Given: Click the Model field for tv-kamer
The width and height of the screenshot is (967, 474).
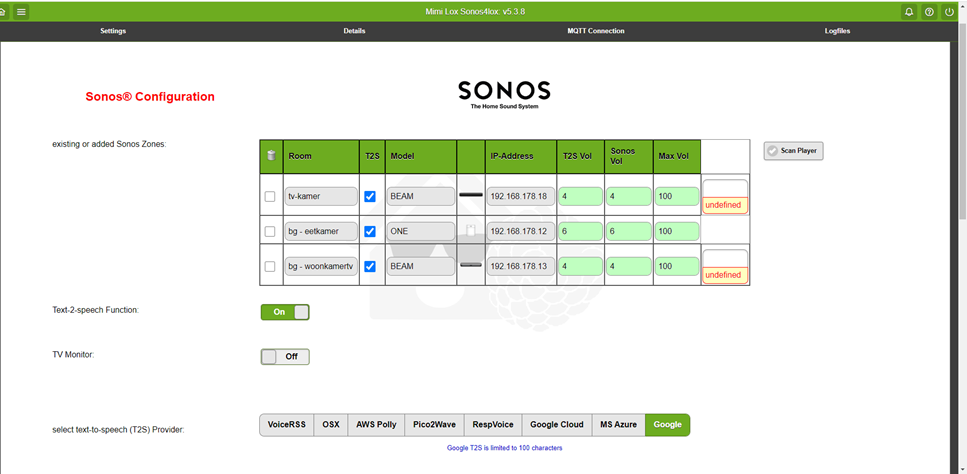Looking at the screenshot, I should pos(421,197).
